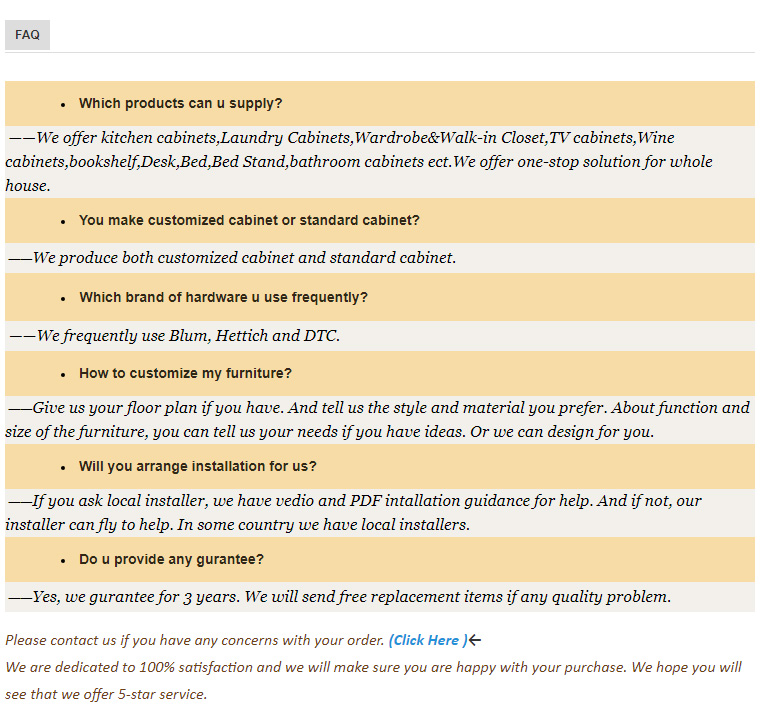The width and height of the screenshot is (760, 720).
Task: Click answer about local installer guidance
Action: [x=354, y=512]
